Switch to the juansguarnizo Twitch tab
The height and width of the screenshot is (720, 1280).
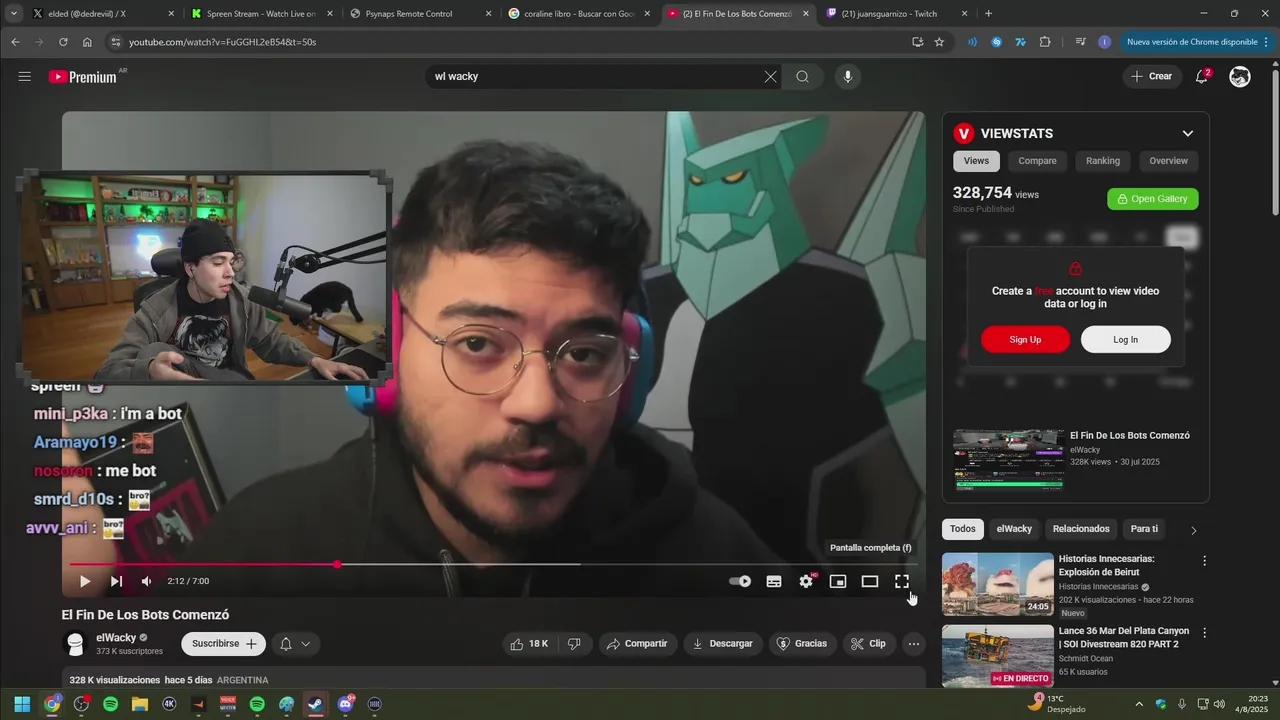click(x=896, y=14)
